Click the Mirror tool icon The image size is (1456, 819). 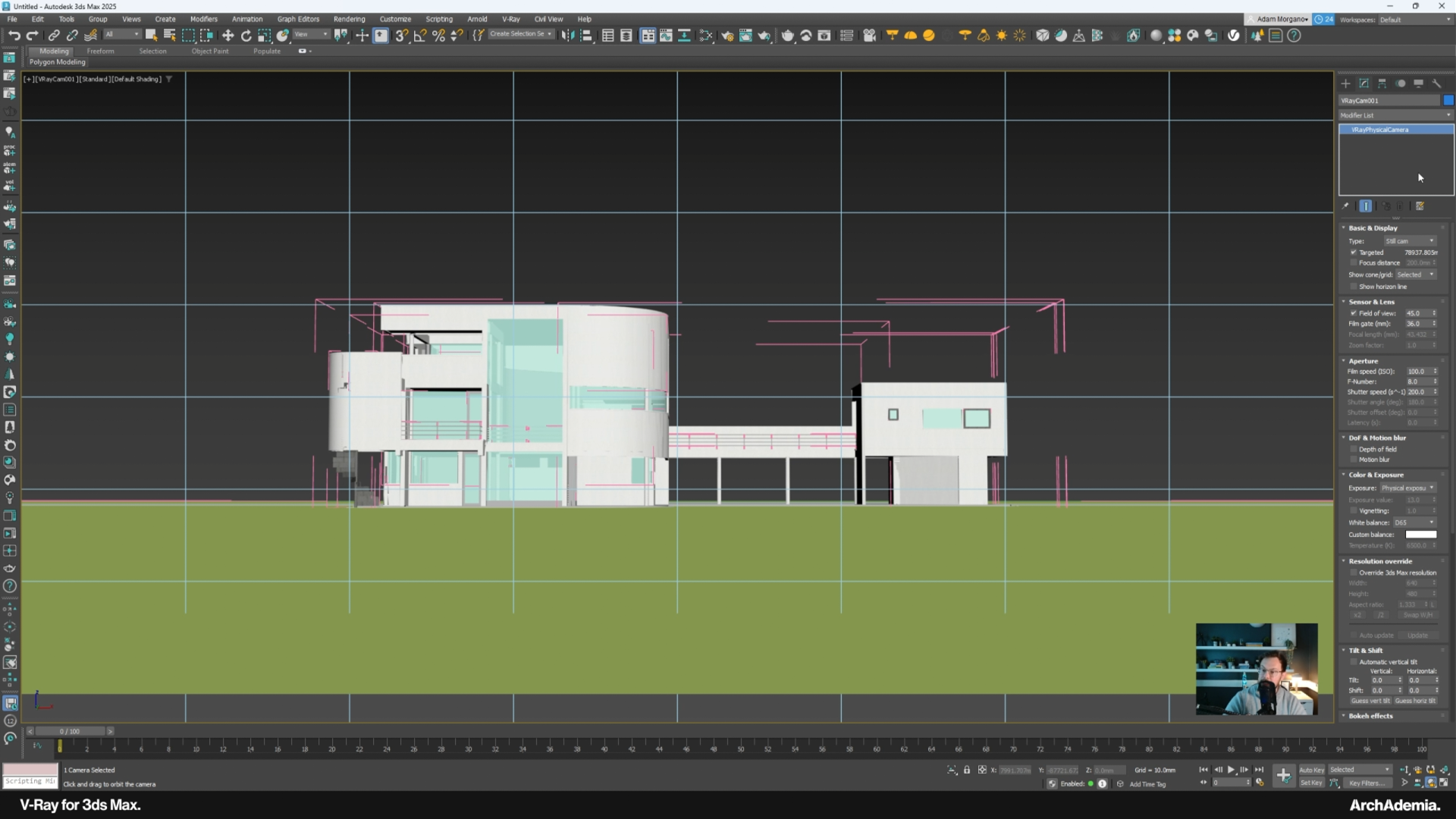pyautogui.click(x=568, y=36)
